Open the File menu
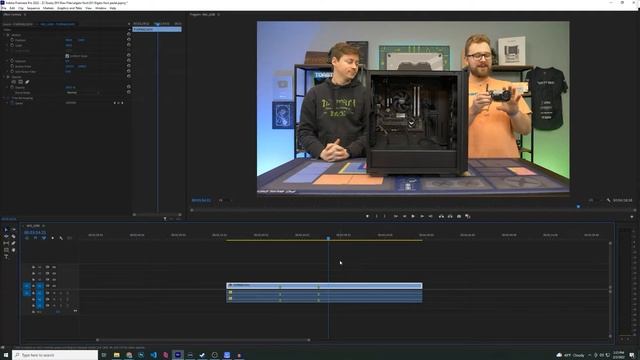The height and width of the screenshot is (360, 640). click(x=4, y=8)
